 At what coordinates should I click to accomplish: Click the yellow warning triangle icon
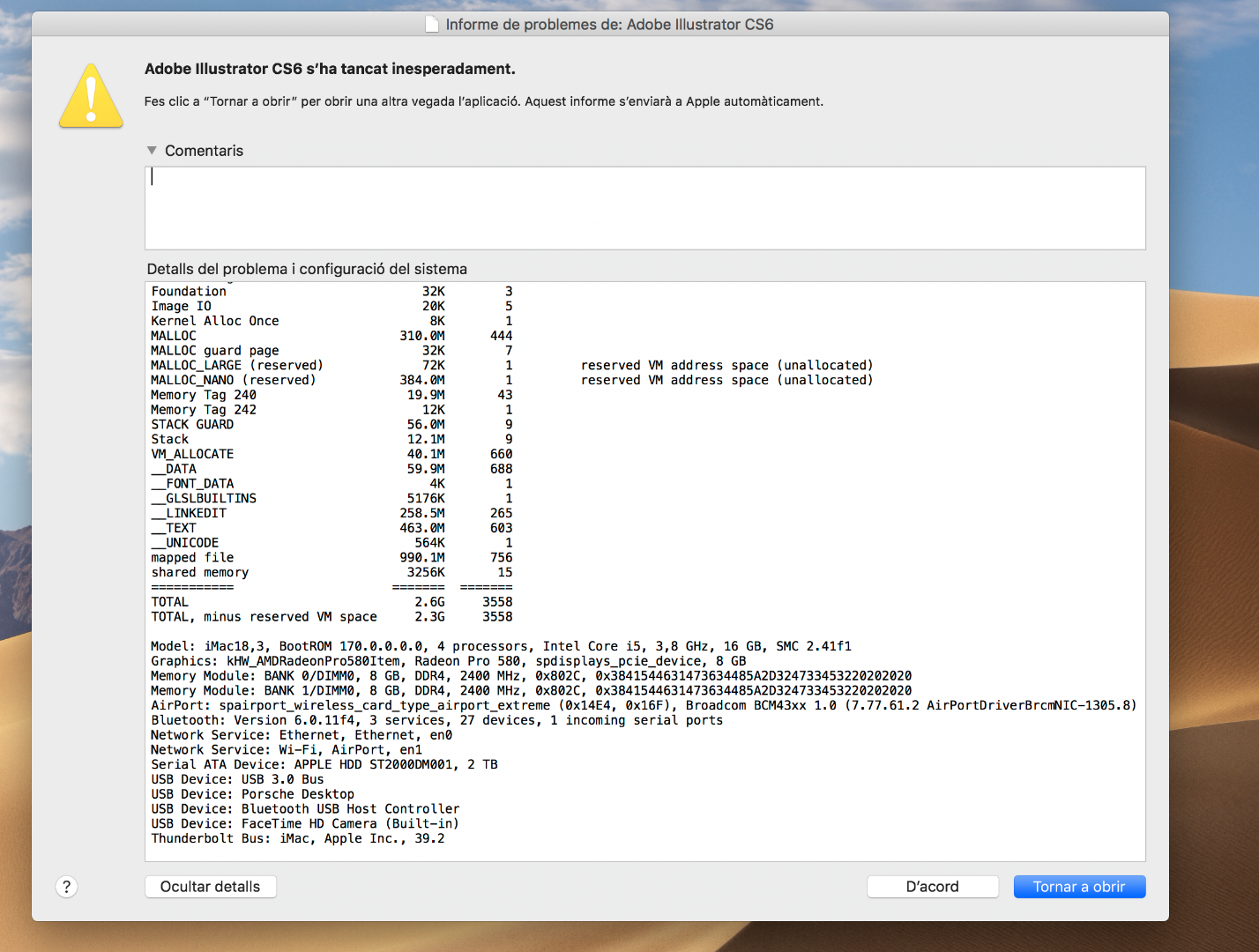pyautogui.click(x=91, y=96)
